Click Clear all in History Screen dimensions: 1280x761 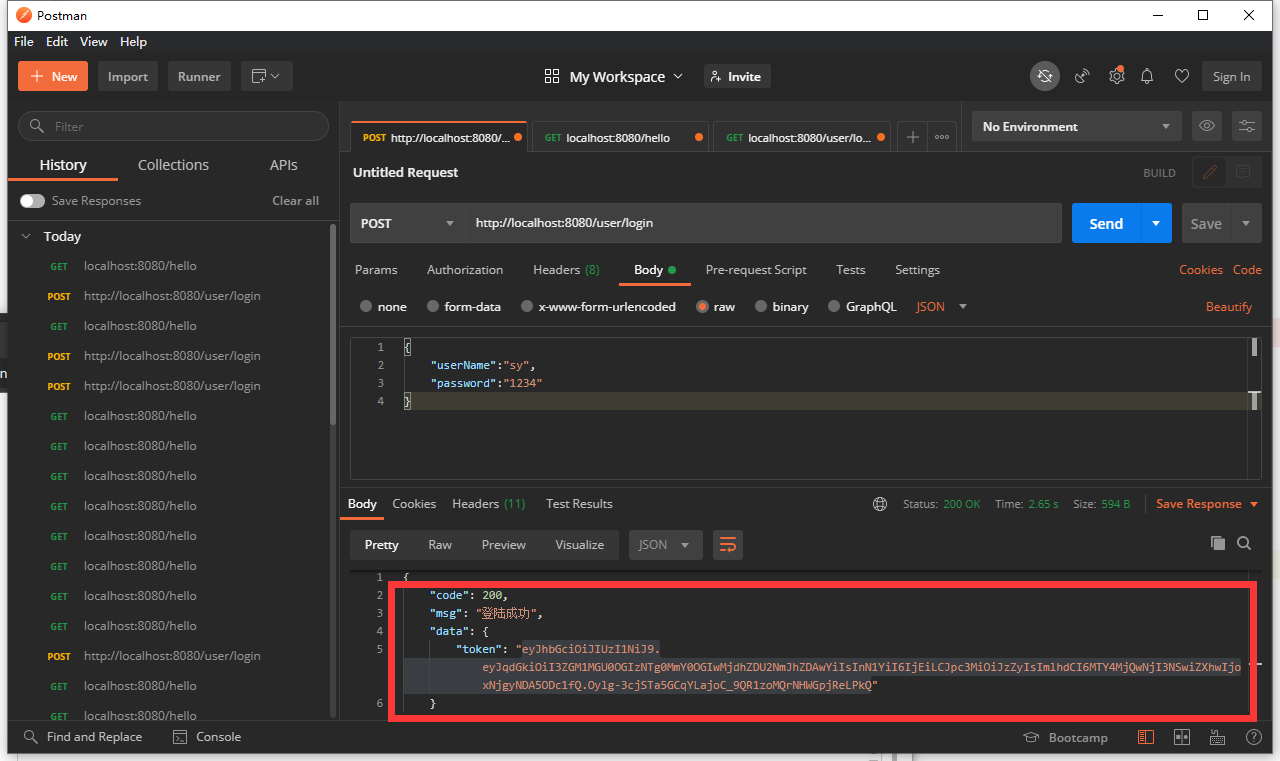tap(296, 201)
